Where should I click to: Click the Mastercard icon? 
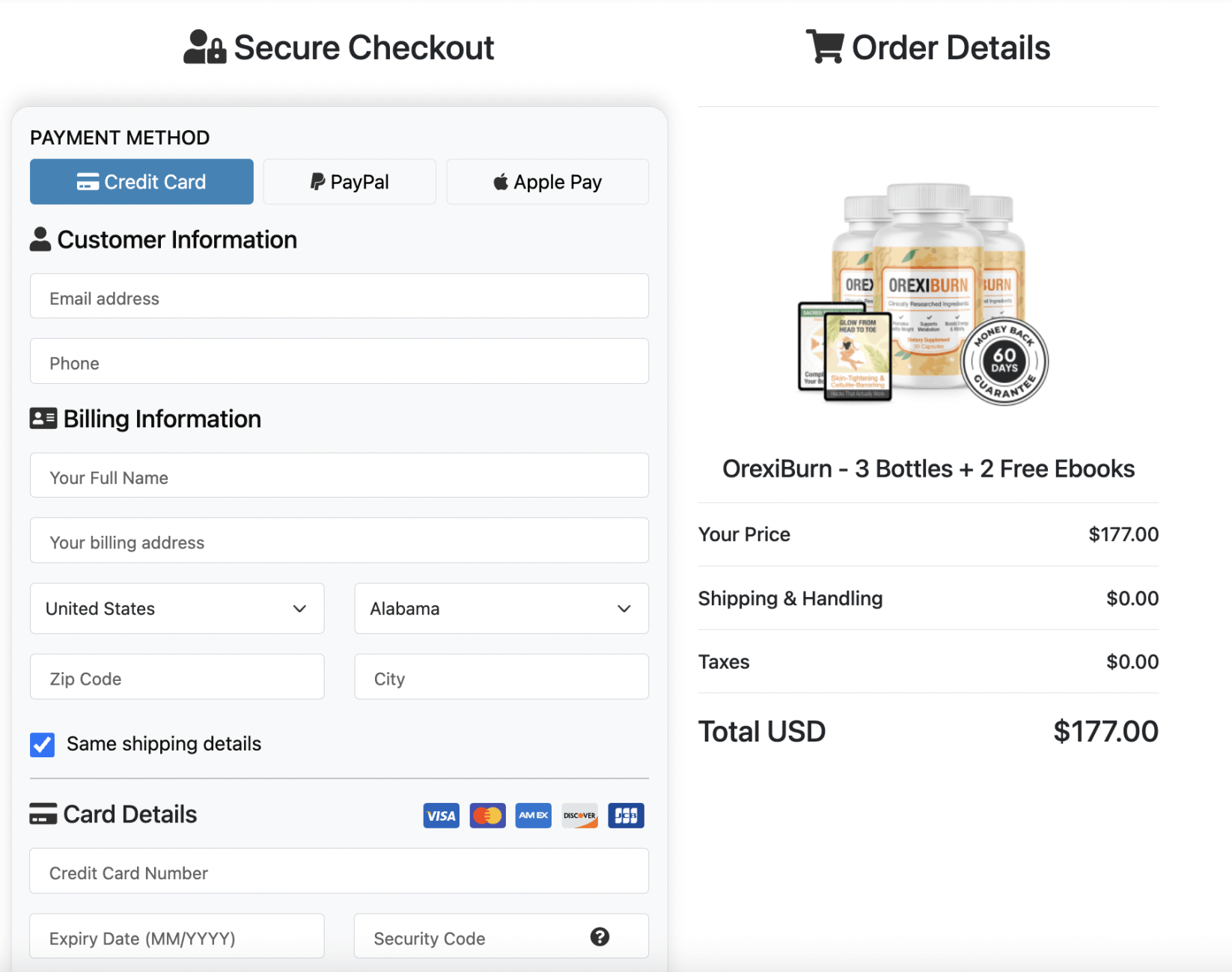pyautogui.click(x=487, y=816)
